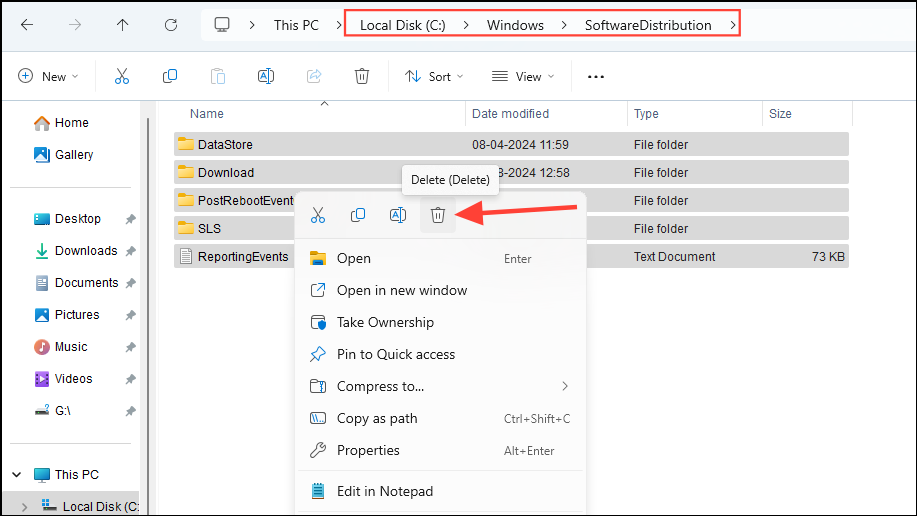Screen dimensions: 917x516
Task: Click the toolbar Cut scissors icon
Action: (x=122, y=76)
